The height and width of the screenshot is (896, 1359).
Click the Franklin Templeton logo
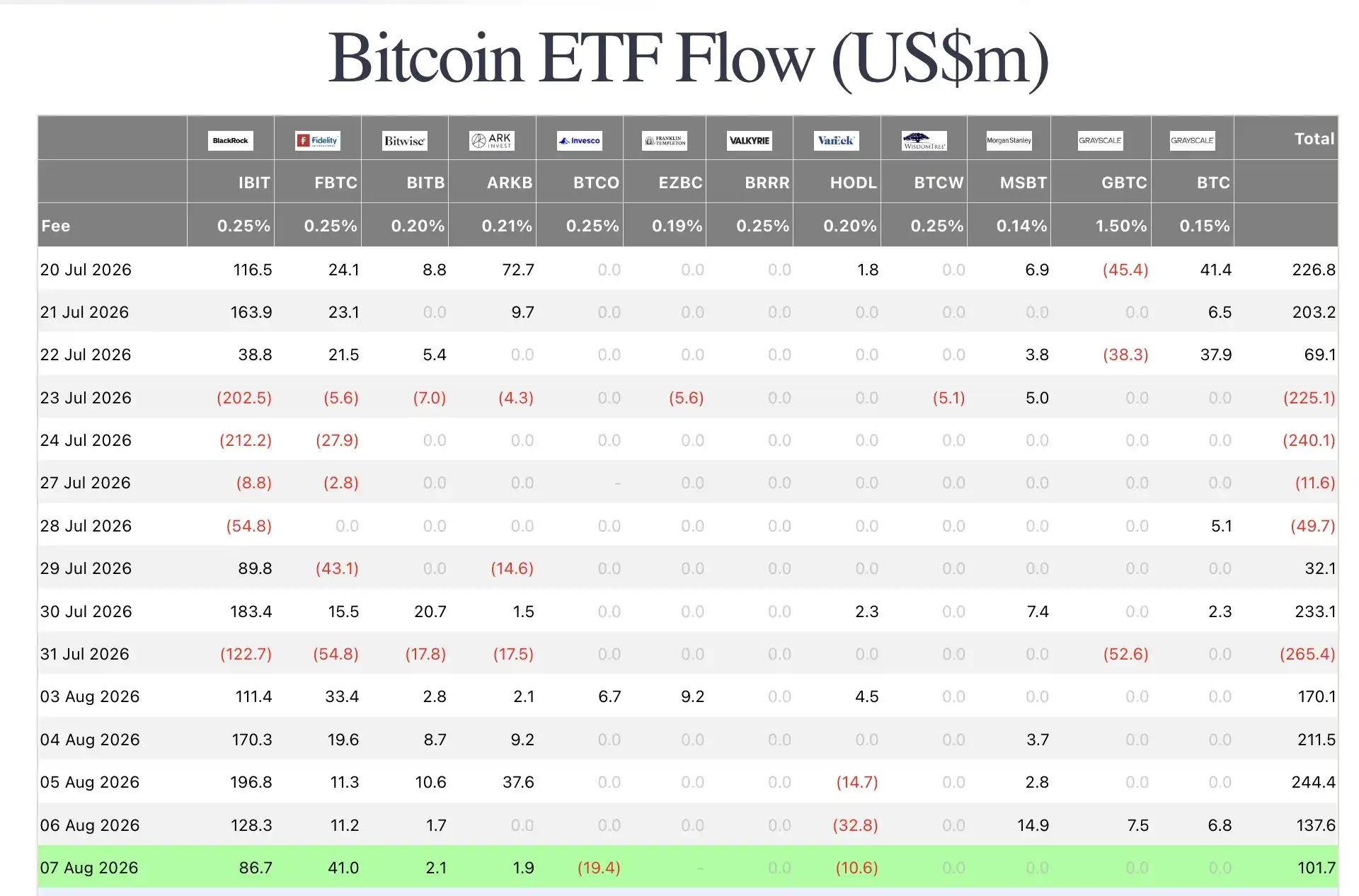point(665,140)
